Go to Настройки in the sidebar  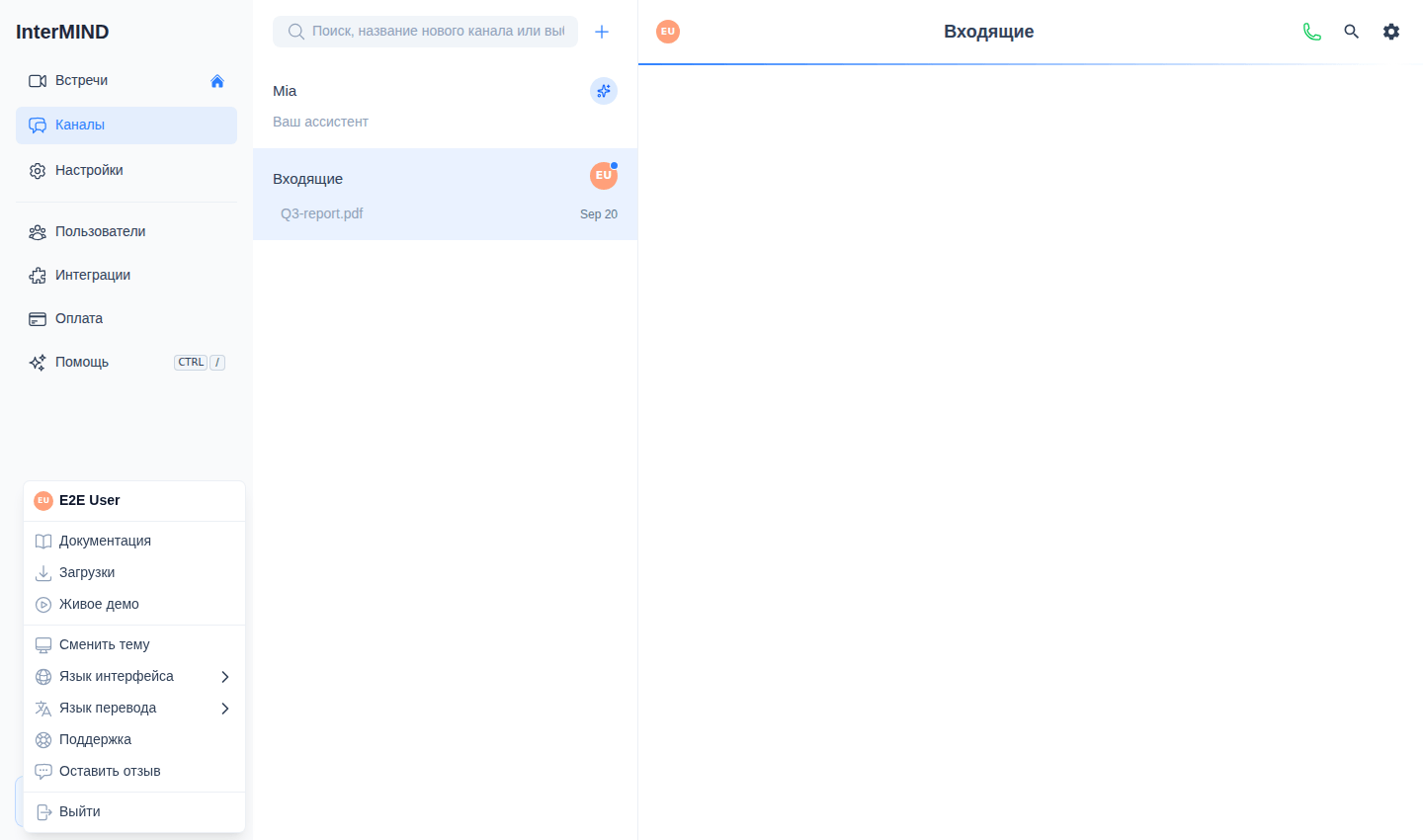point(126,171)
